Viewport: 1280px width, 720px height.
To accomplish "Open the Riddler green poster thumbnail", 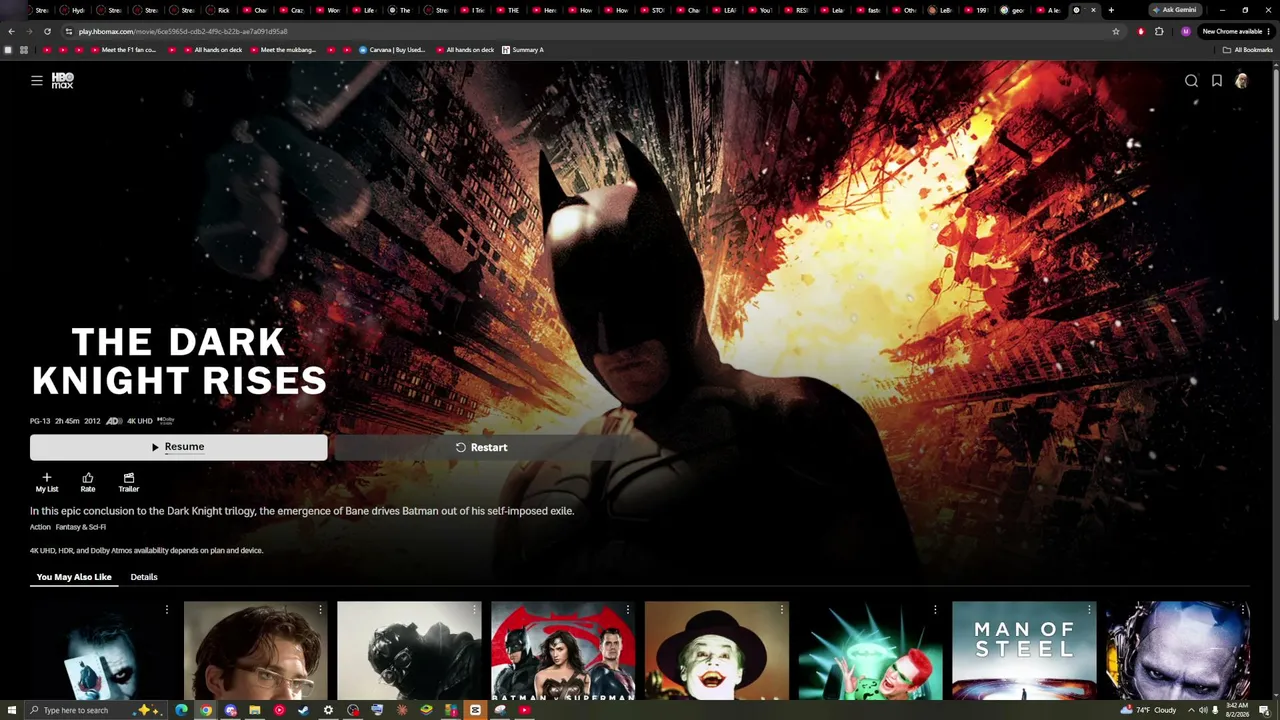I will (870, 650).
